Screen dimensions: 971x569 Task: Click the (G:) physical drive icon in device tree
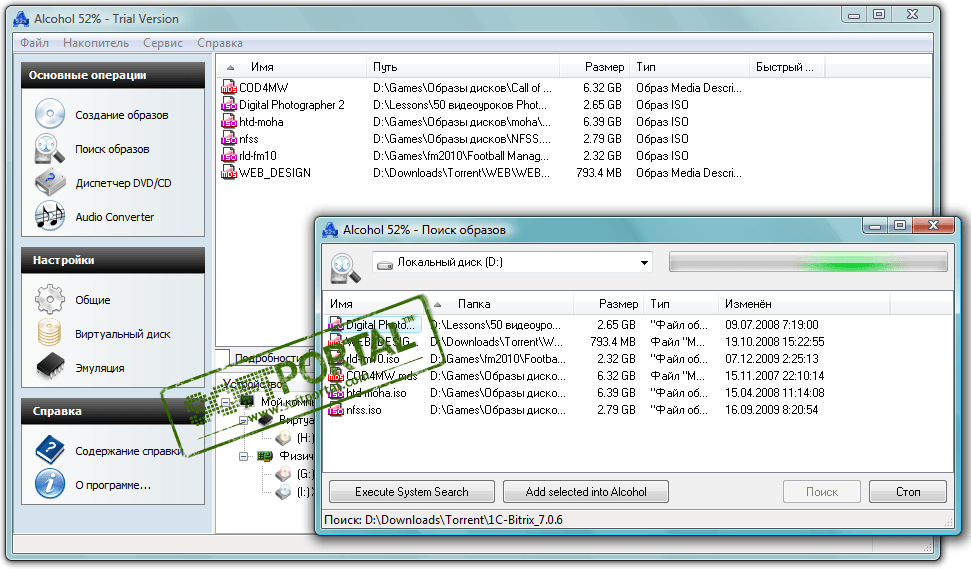coord(284,474)
